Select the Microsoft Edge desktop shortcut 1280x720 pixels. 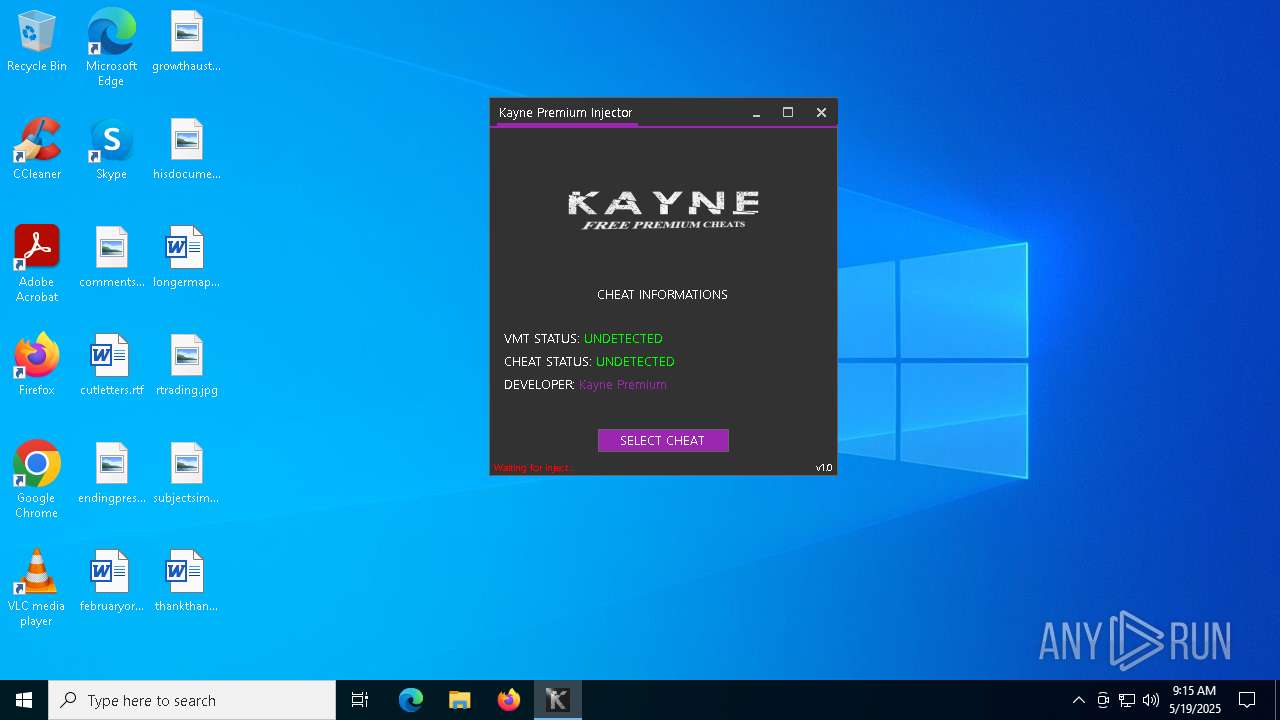point(111,47)
